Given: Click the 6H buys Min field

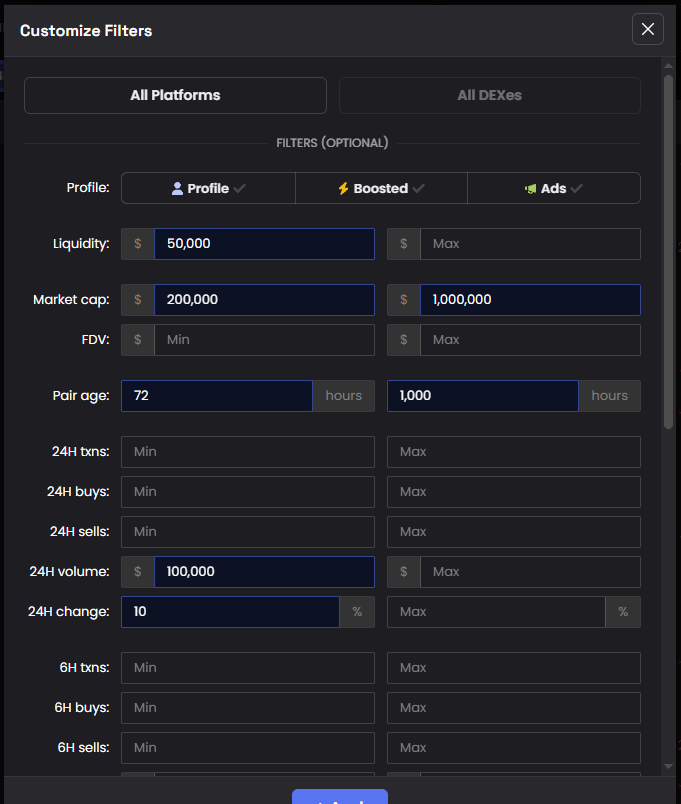Looking at the screenshot, I should coord(248,708).
